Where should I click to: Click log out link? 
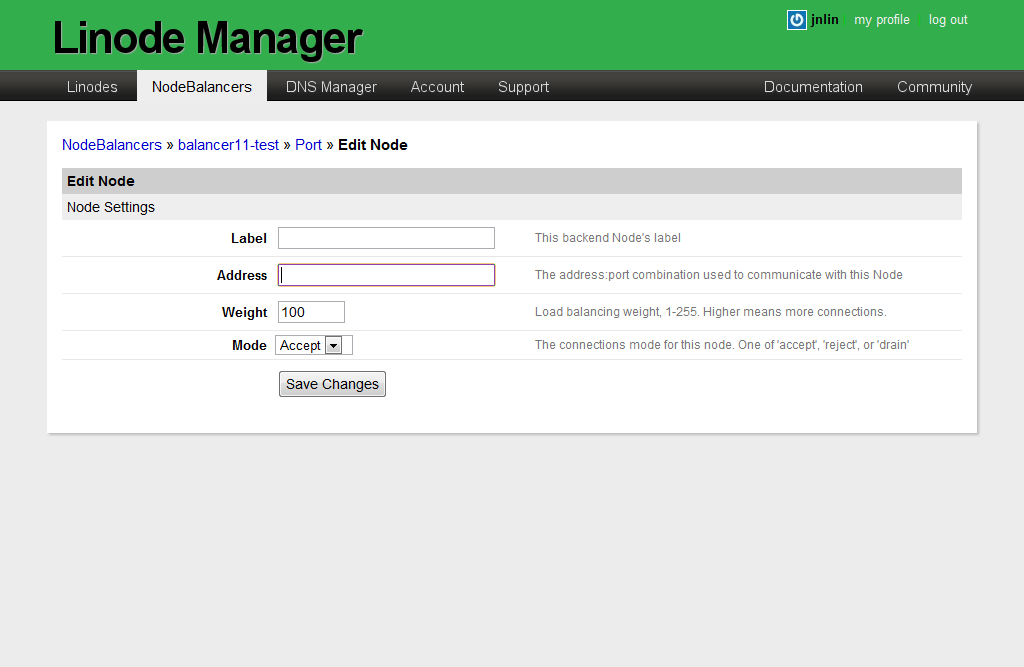(x=948, y=20)
